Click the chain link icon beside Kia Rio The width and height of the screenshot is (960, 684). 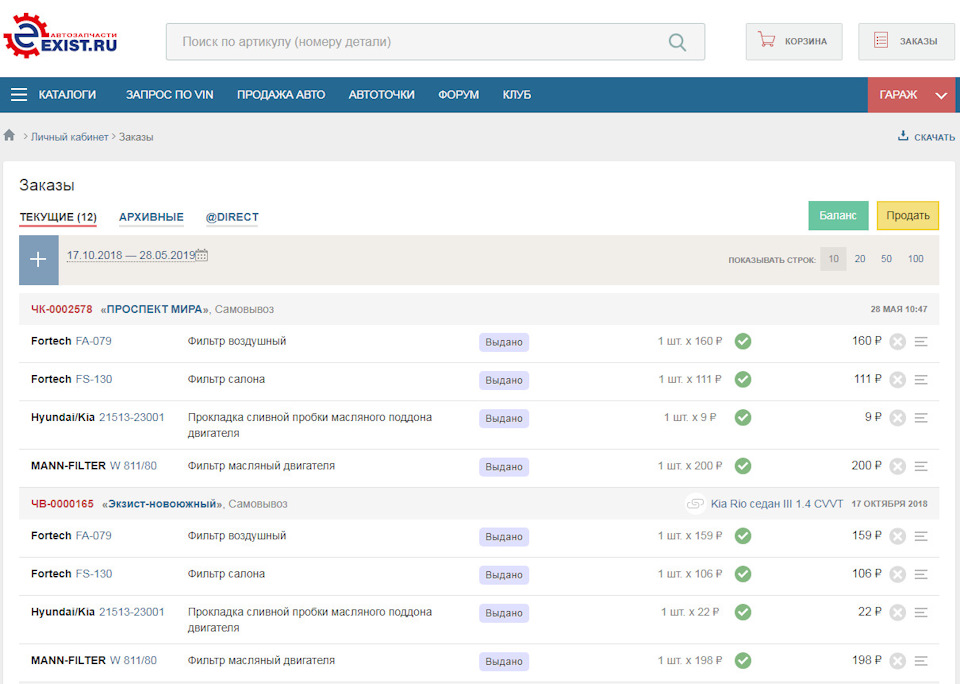[x=695, y=504]
